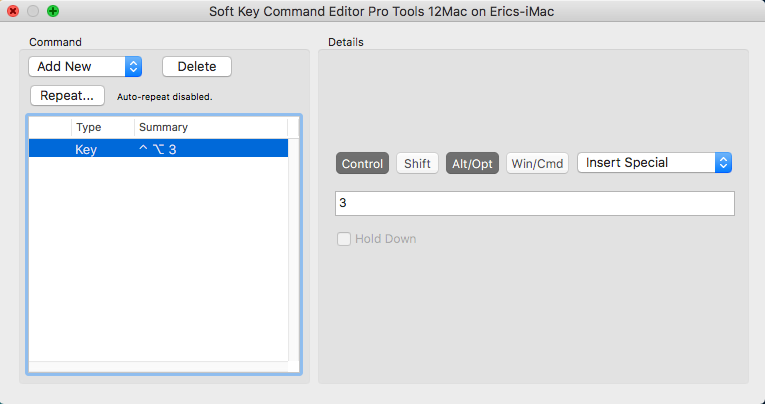The image size is (765, 404).
Task: Select the Key command row in list
Action: 158,149
